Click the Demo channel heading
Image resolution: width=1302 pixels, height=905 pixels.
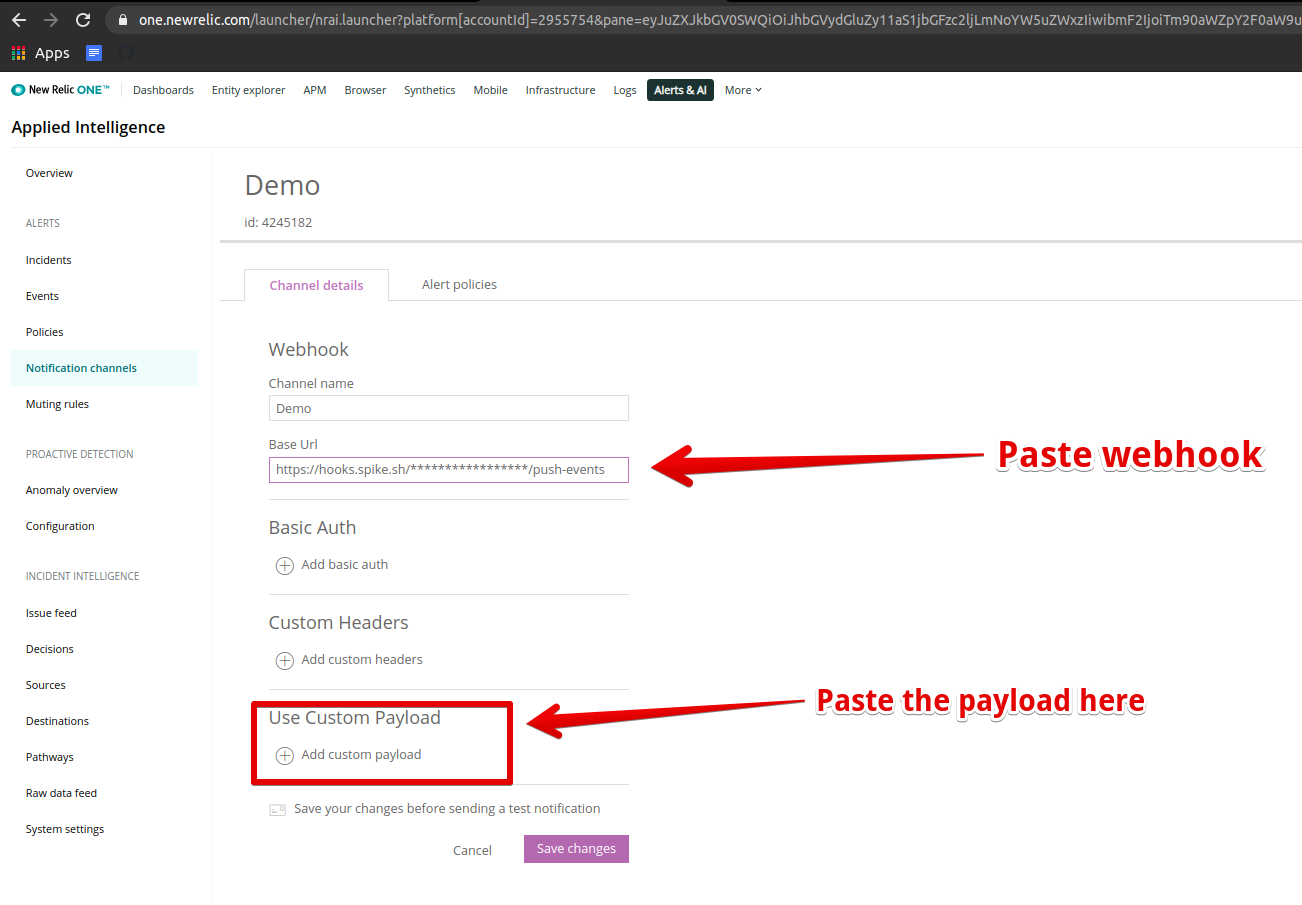pos(282,186)
